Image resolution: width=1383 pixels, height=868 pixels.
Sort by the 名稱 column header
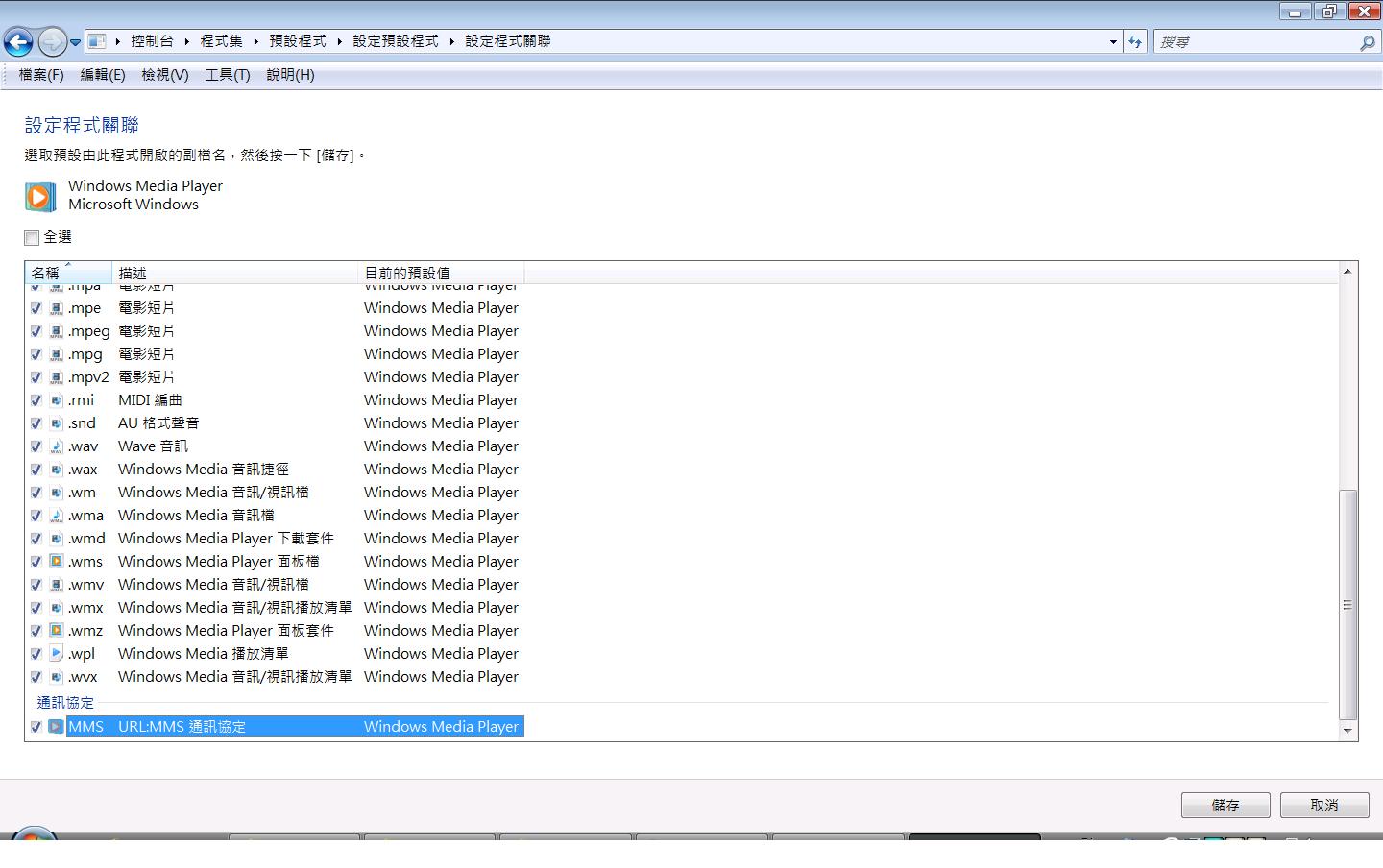coord(68,273)
